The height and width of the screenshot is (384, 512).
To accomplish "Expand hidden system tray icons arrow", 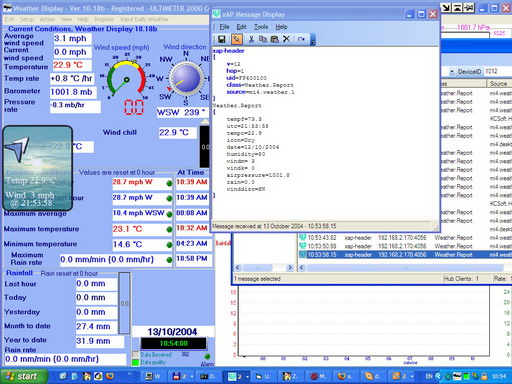I will pos(438,377).
